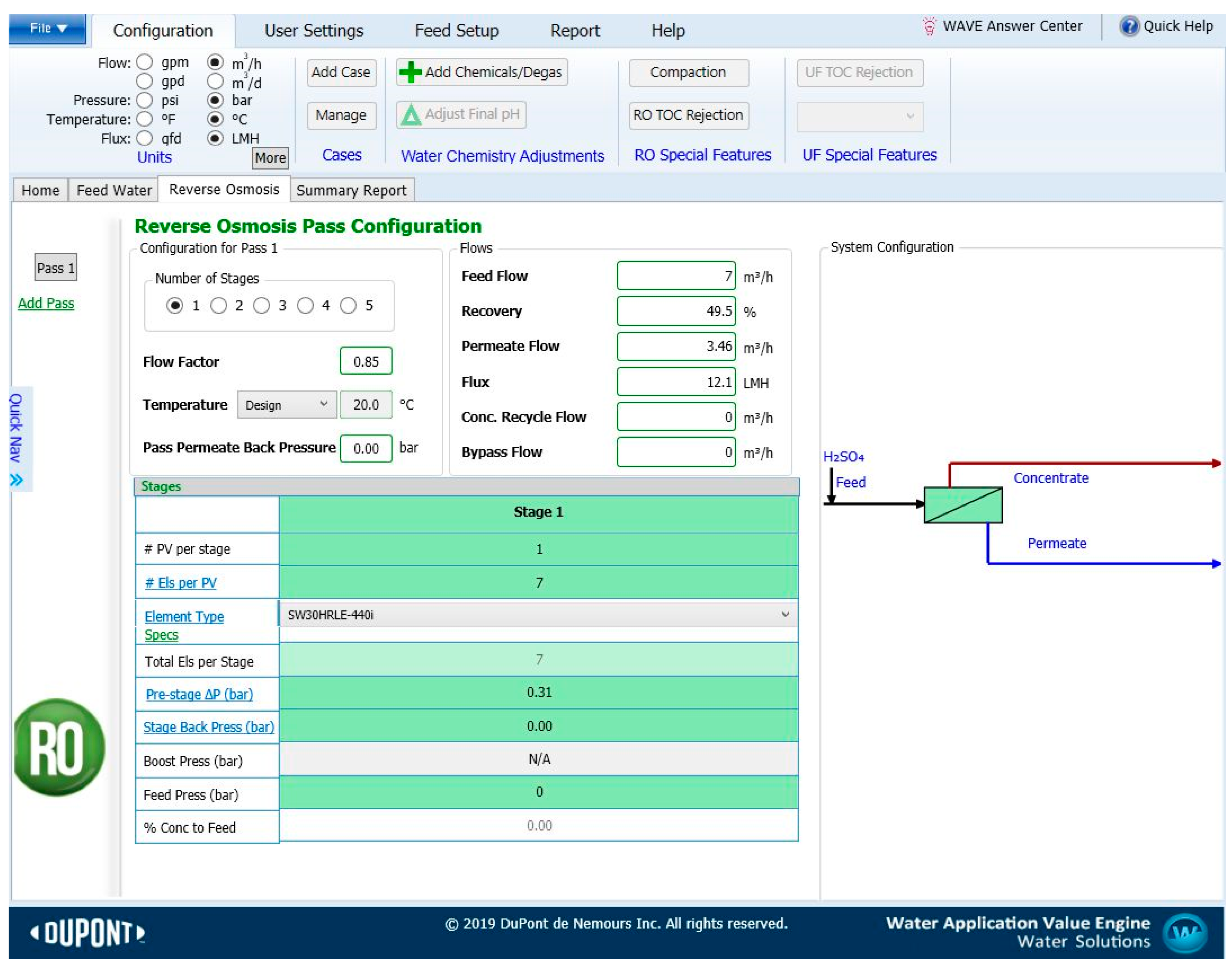Click the Recovery percentage input field
The image size is (1232, 970).
675,311
